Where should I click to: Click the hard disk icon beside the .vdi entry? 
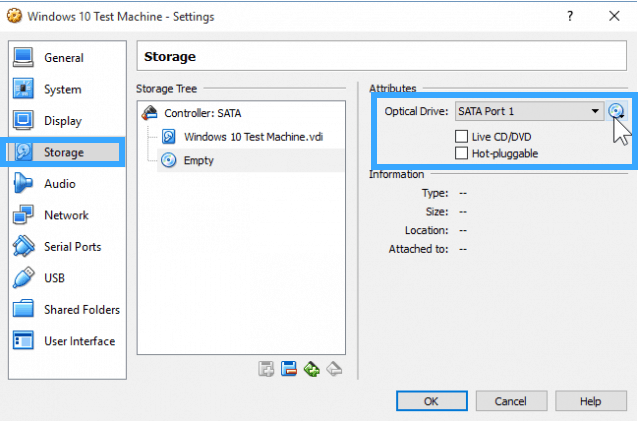(169, 137)
